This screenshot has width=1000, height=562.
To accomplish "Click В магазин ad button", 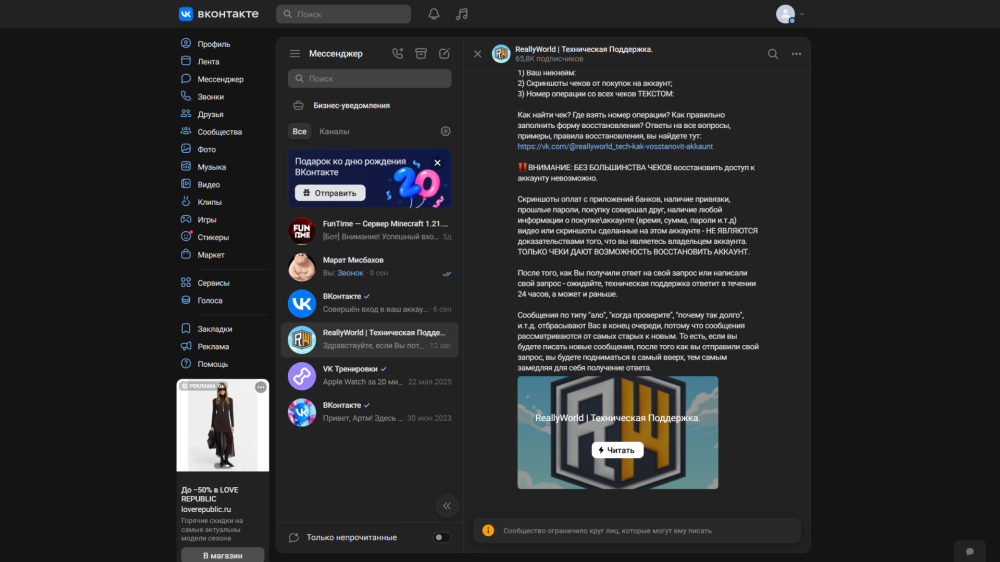I will coord(223,555).
